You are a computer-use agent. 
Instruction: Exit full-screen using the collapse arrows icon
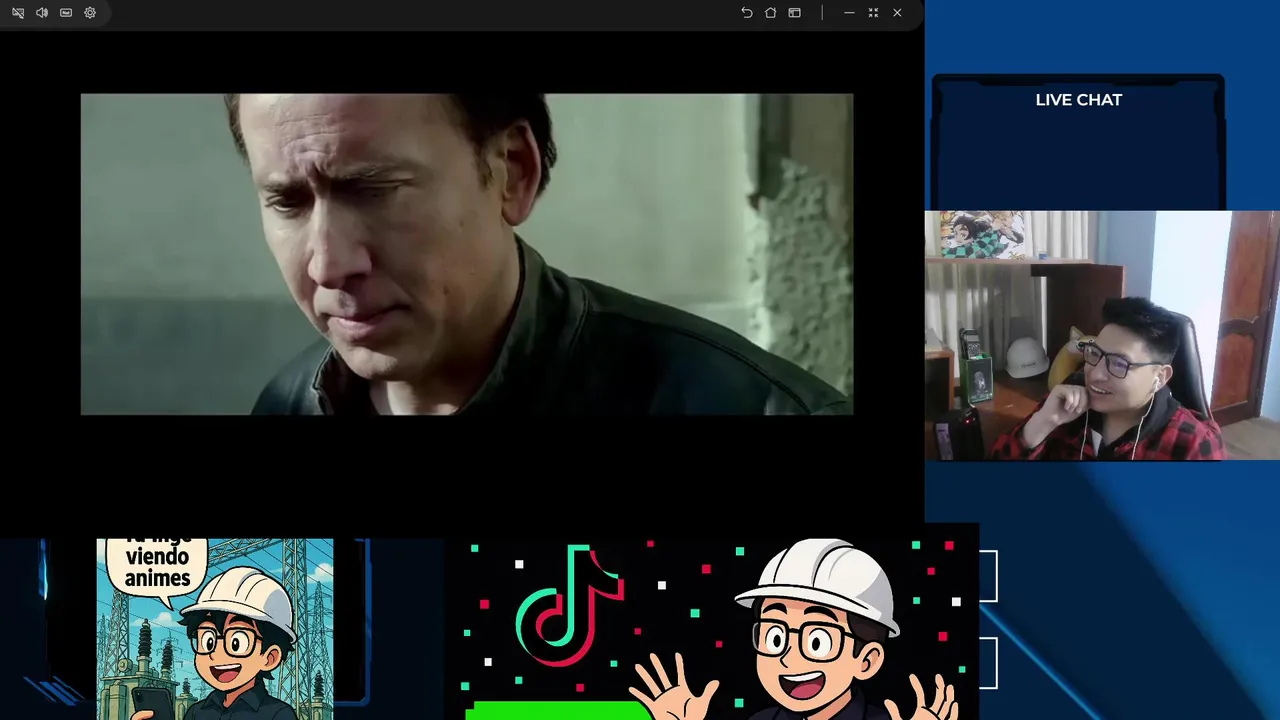pyautogui.click(x=873, y=13)
